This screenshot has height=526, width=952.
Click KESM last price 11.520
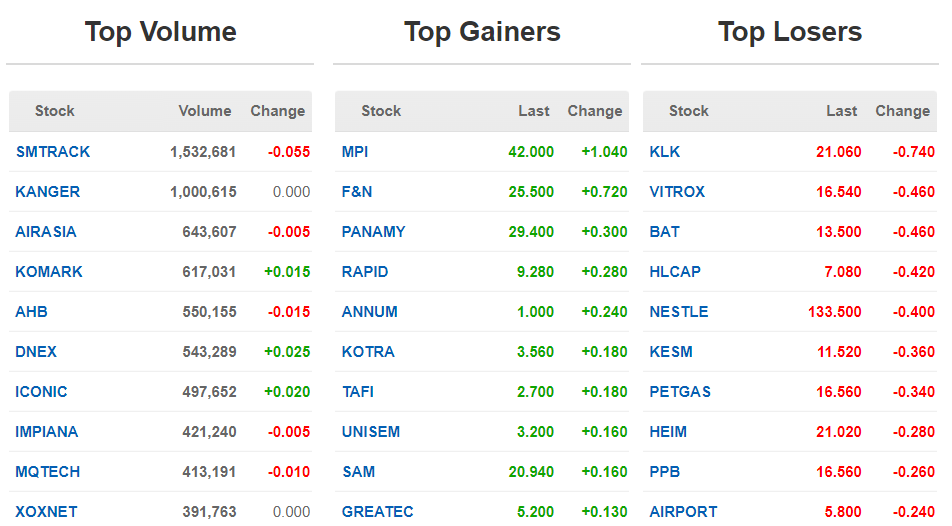tap(839, 352)
